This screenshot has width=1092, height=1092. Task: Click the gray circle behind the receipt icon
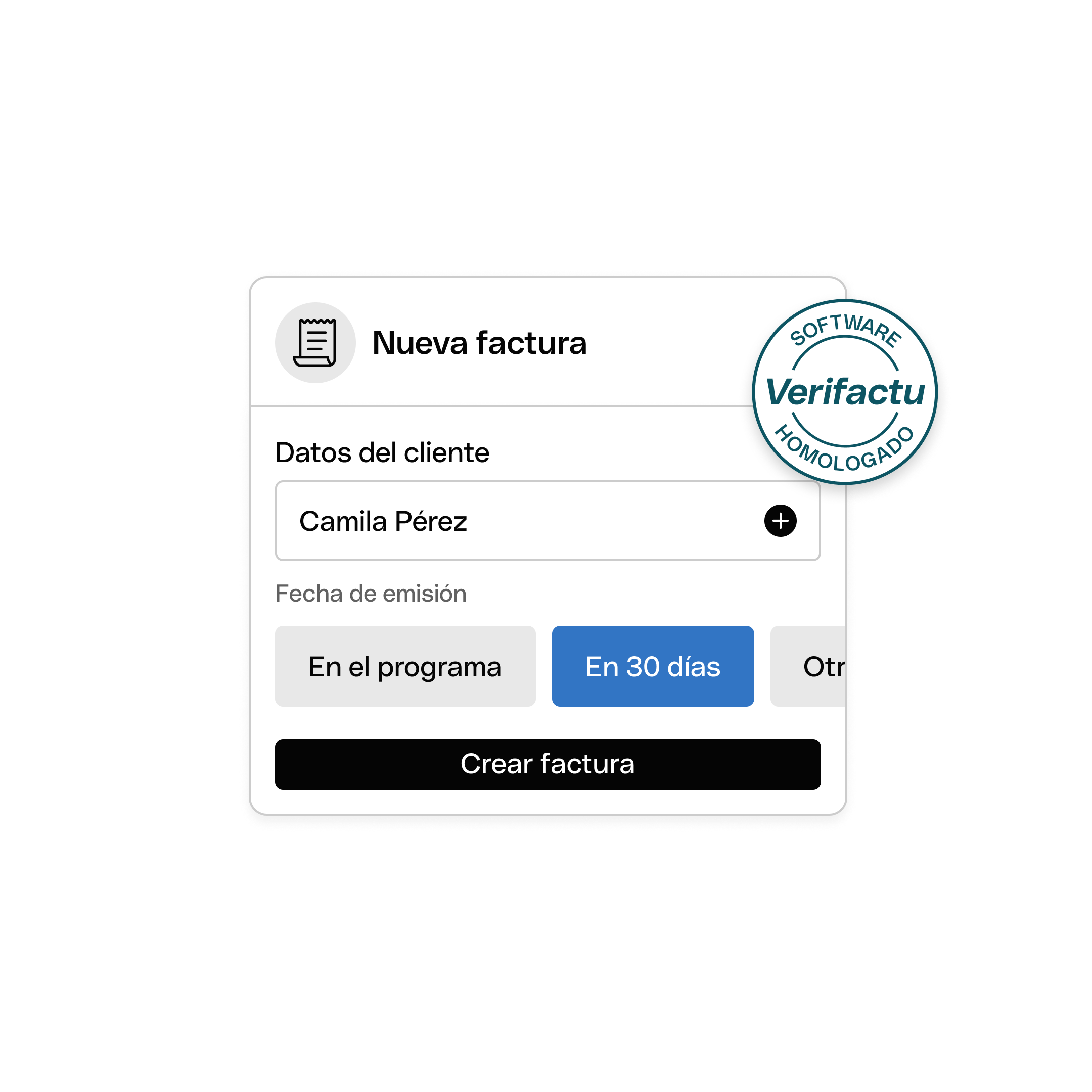click(315, 343)
